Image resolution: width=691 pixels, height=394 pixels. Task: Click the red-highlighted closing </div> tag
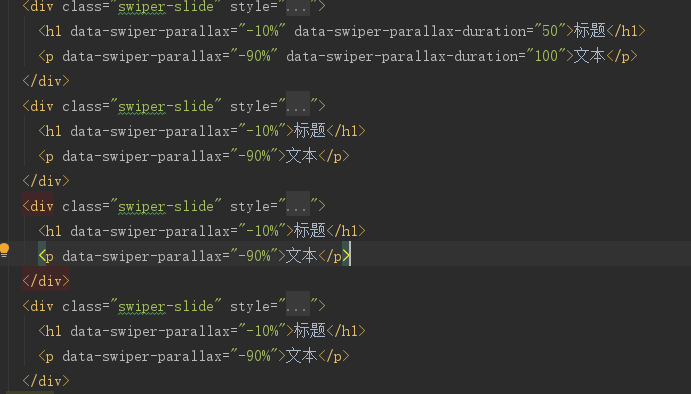coord(46,281)
